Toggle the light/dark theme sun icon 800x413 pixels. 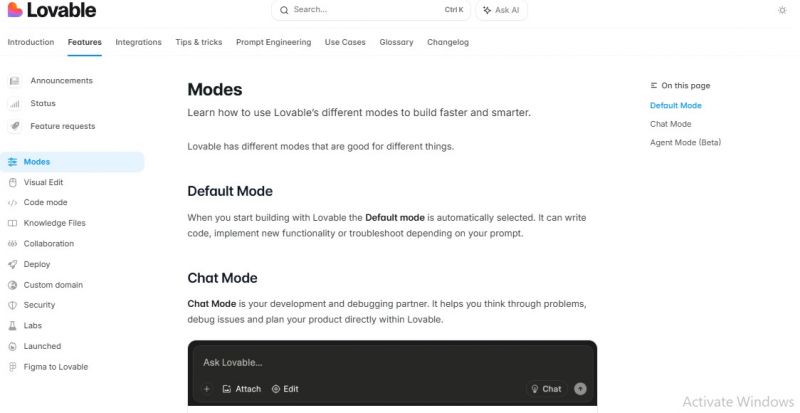click(782, 10)
